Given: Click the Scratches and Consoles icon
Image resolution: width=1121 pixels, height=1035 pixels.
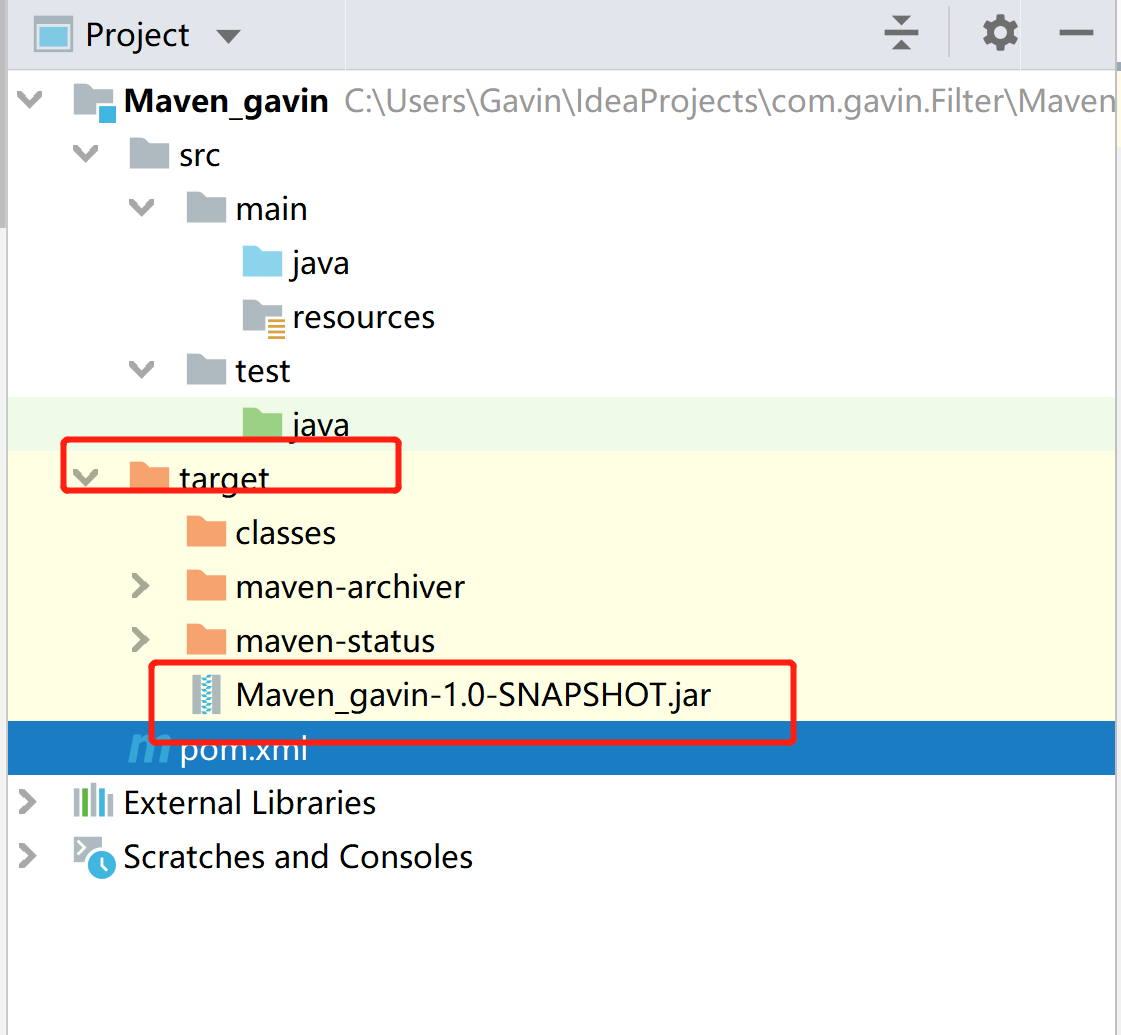Looking at the screenshot, I should [x=94, y=857].
